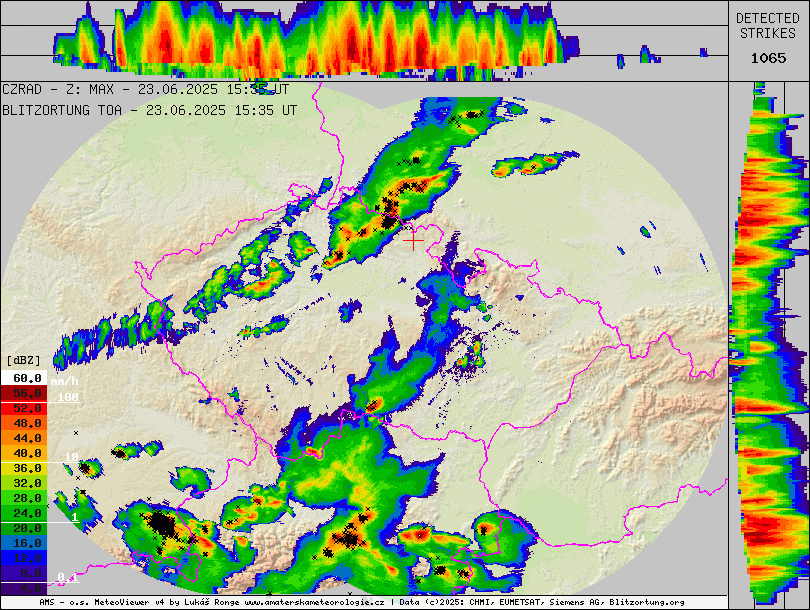Click the 8.0 dBZ indigo swatch

(24, 573)
